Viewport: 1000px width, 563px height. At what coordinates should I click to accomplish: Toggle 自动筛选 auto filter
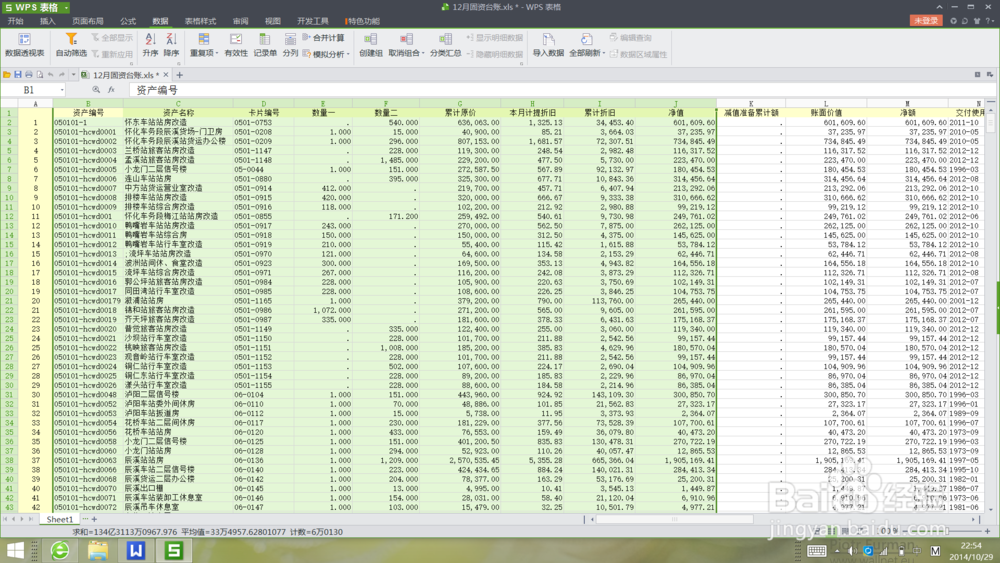(x=71, y=45)
